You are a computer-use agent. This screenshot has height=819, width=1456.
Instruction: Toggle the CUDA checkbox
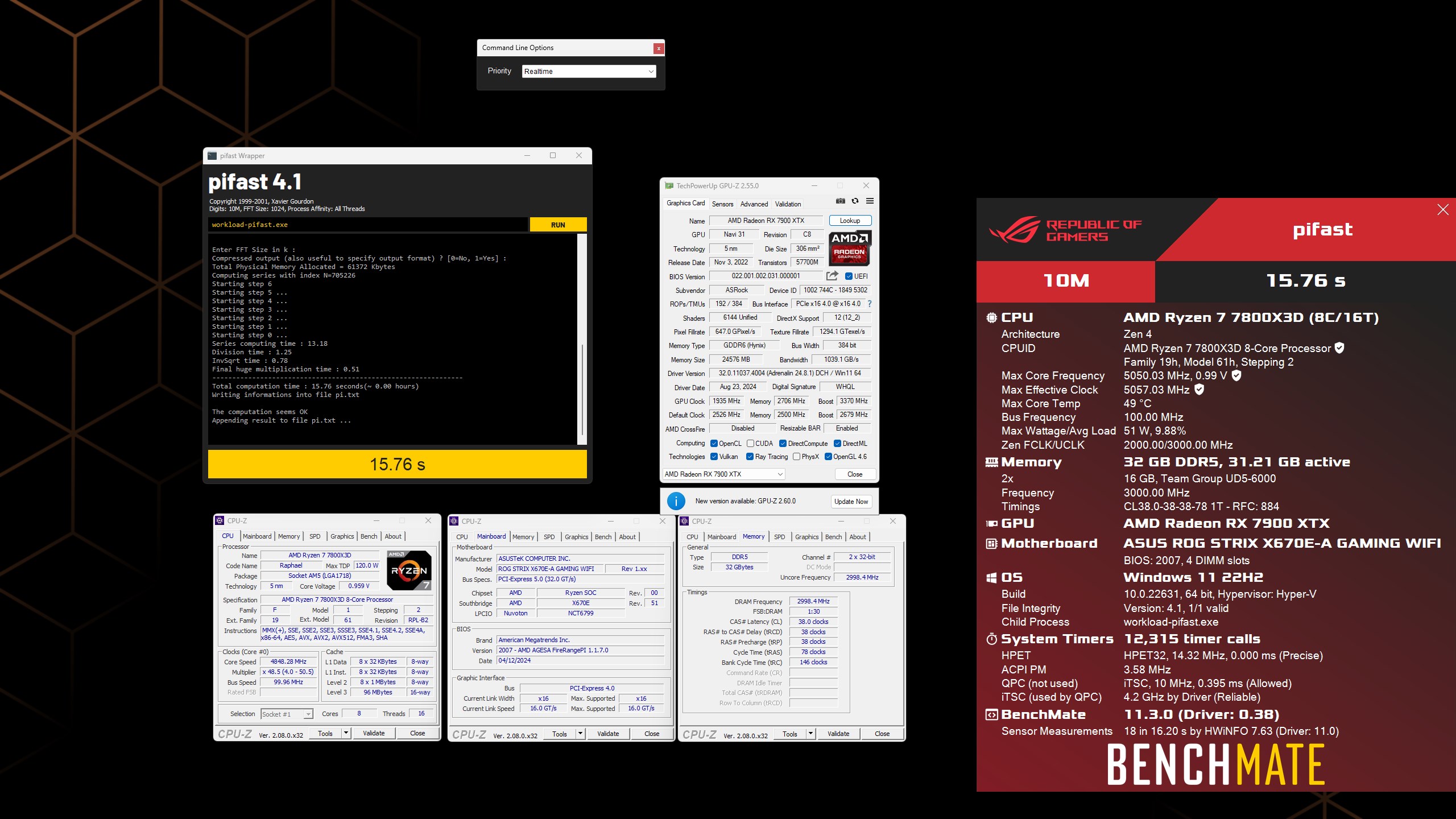(750, 444)
